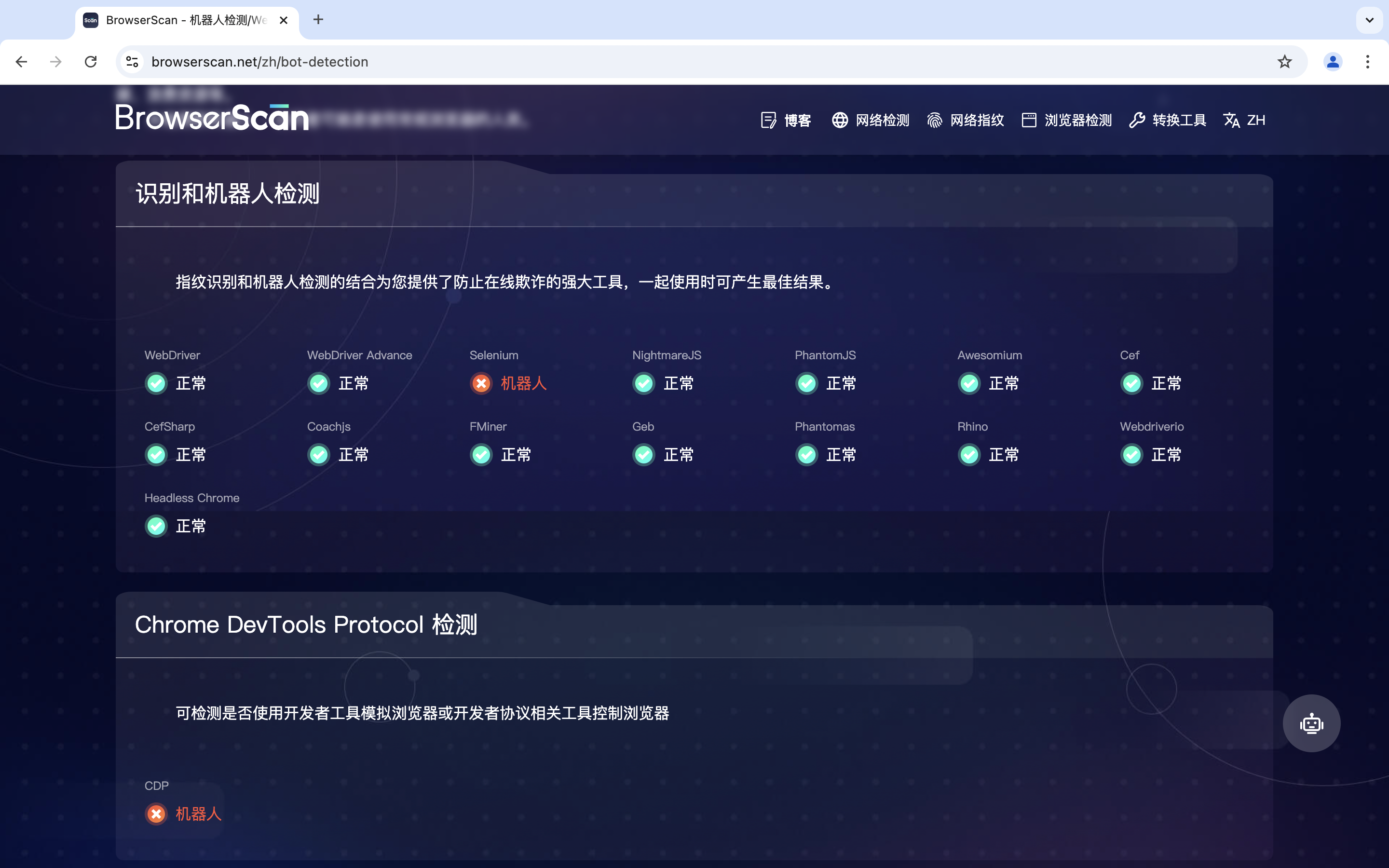Open the 转换工具 menu item

coord(1168,120)
